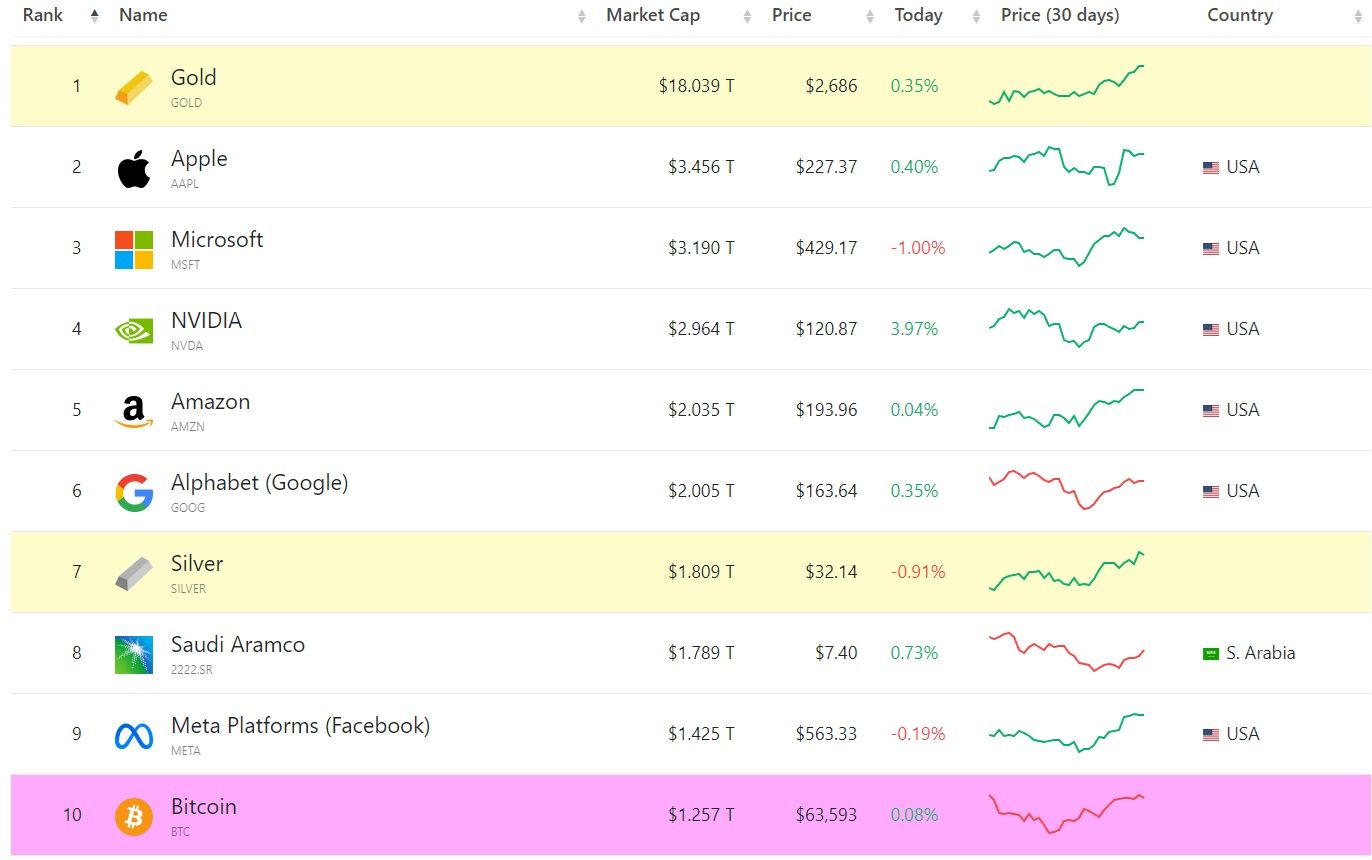Viewport: 1372px width, 860px height.
Task: Click the Gold bar icon
Action: [134, 87]
